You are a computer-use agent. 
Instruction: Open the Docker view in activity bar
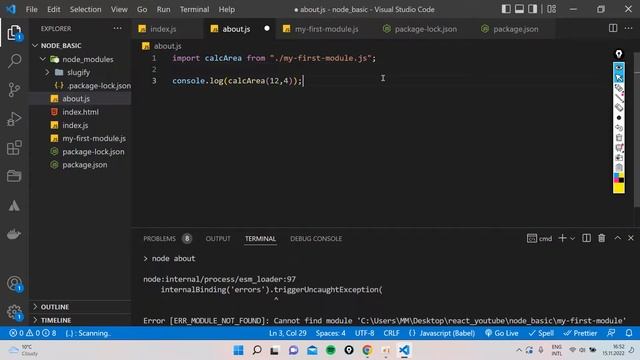tap(14, 234)
